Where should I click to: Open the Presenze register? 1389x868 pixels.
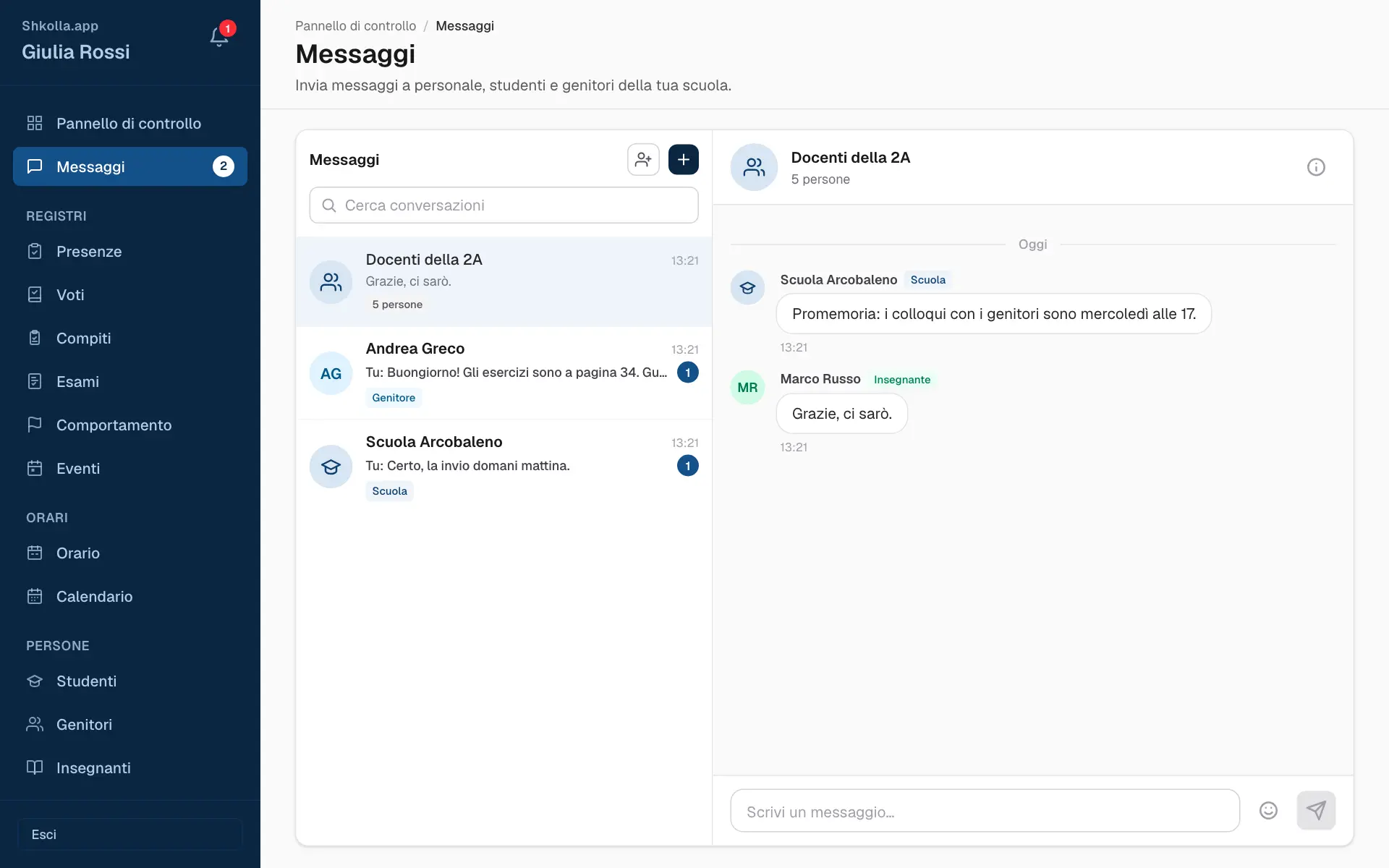[130, 252]
